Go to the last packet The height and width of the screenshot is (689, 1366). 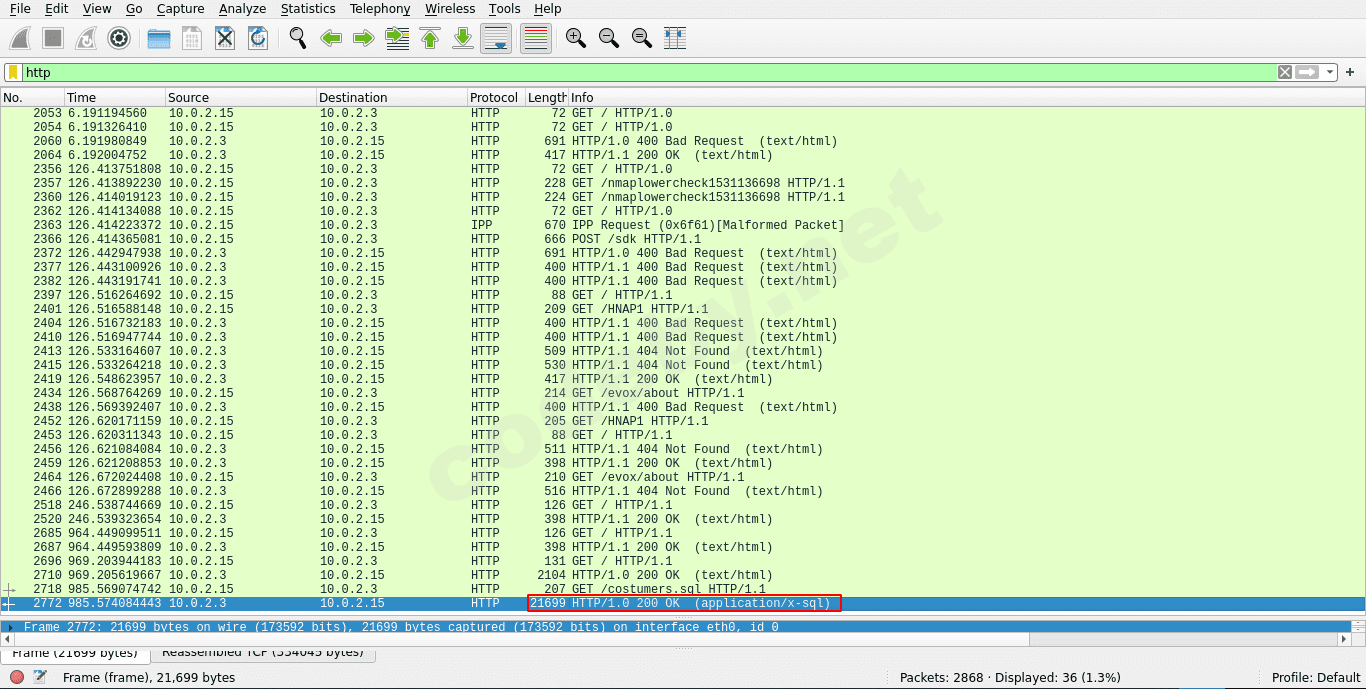click(462, 38)
